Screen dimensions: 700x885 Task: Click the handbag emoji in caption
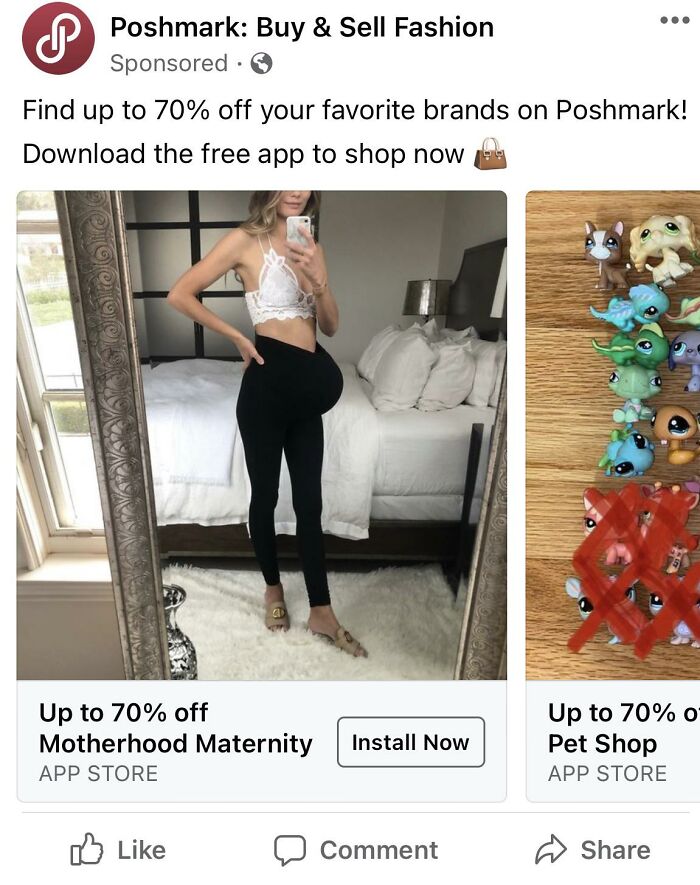[x=490, y=154]
